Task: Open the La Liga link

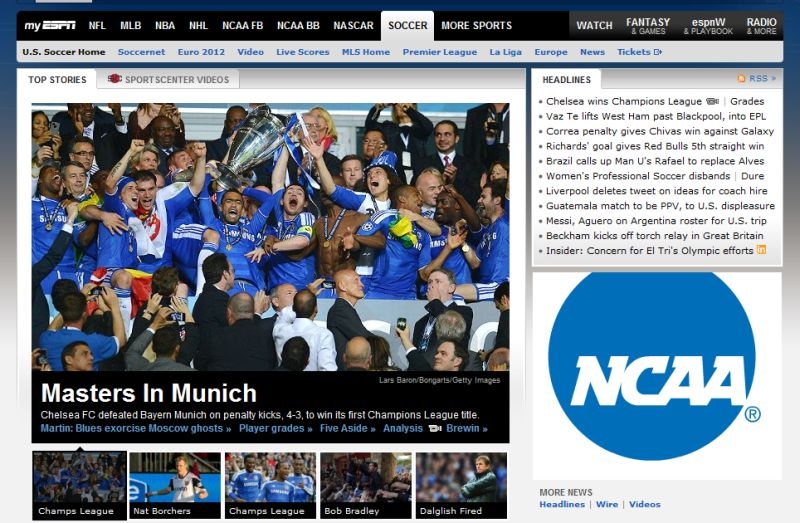Action: 506,52
